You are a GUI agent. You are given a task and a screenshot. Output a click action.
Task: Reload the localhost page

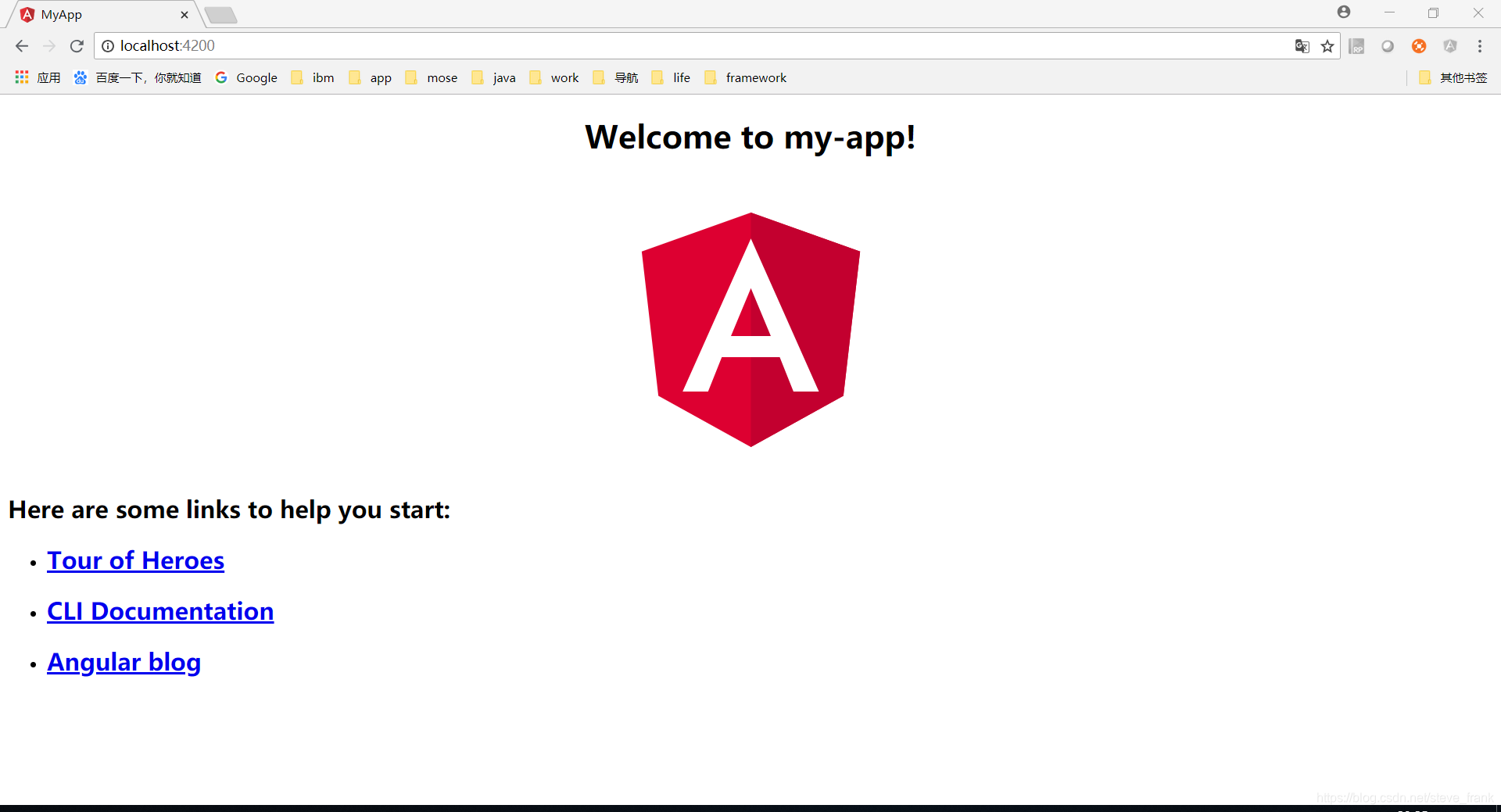pos(77,46)
